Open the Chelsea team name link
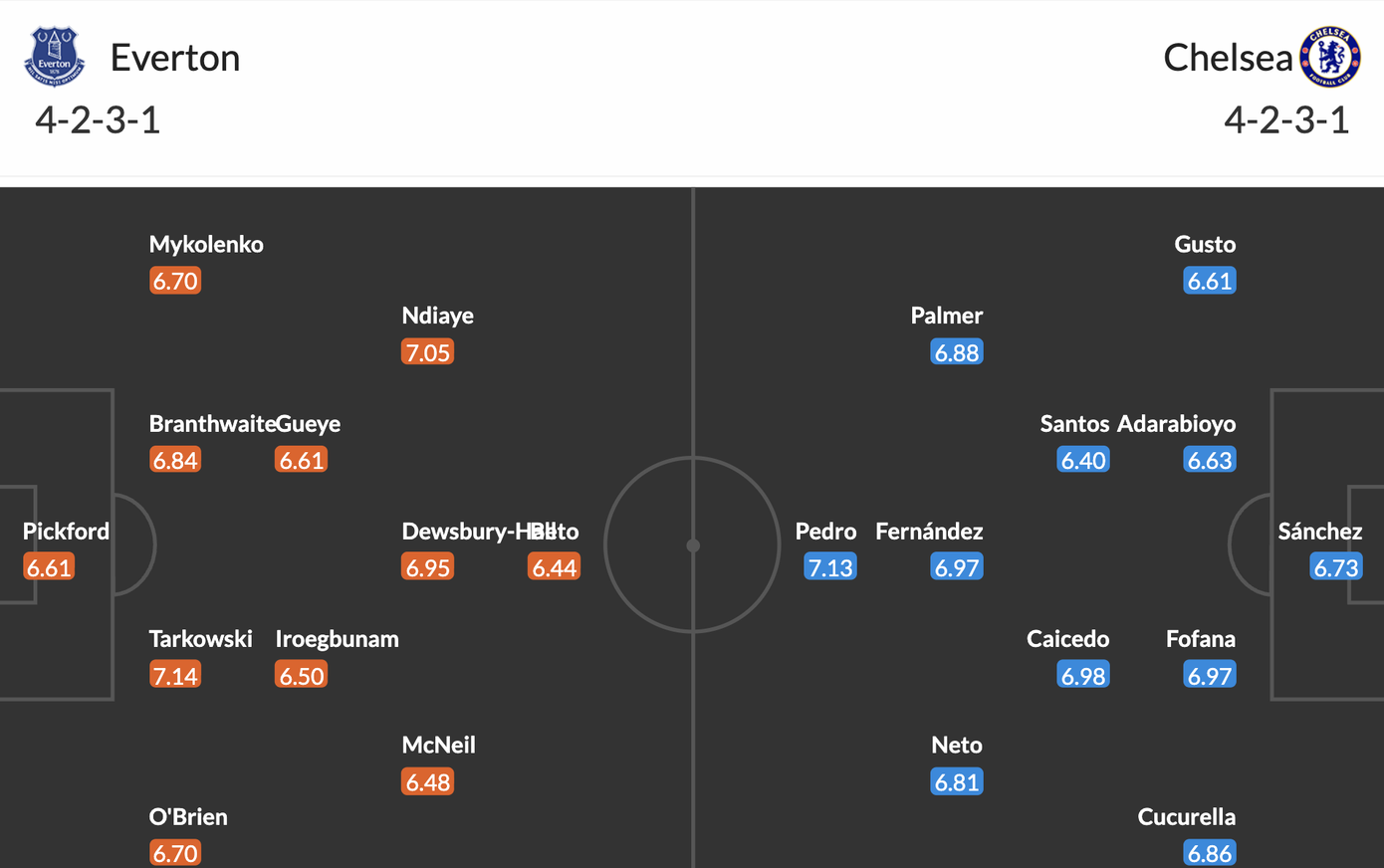Image resolution: width=1384 pixels, height=868 pixels. [x=1228, y=58]
